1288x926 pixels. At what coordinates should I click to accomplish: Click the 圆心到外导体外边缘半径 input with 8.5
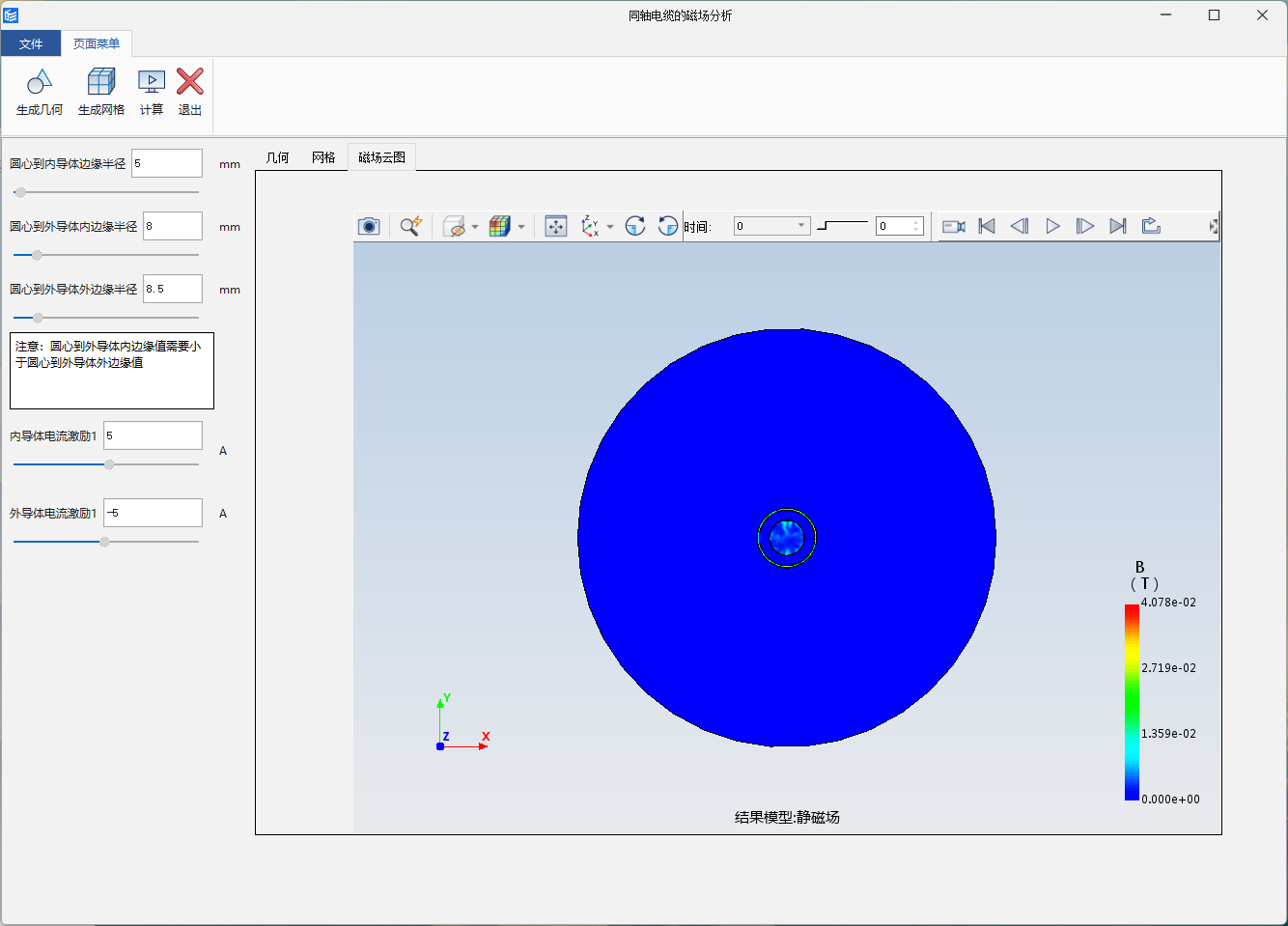click(173, 289)
